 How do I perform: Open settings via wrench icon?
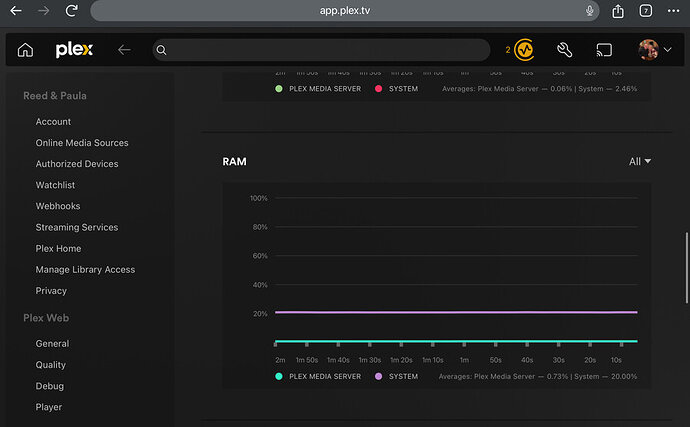564,50
